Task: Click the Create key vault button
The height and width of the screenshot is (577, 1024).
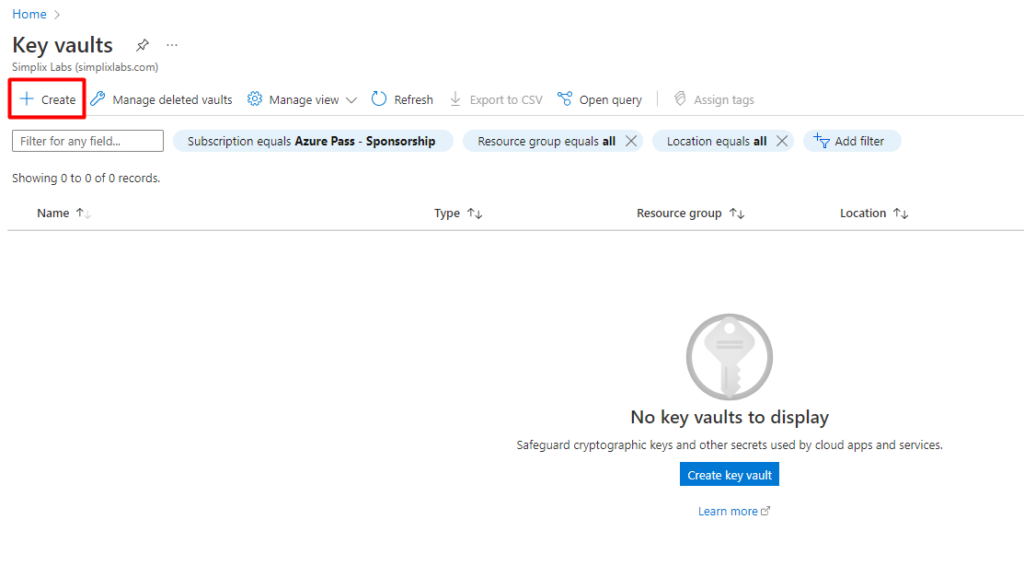Action: pyautogui.click(x=729, y=475)
